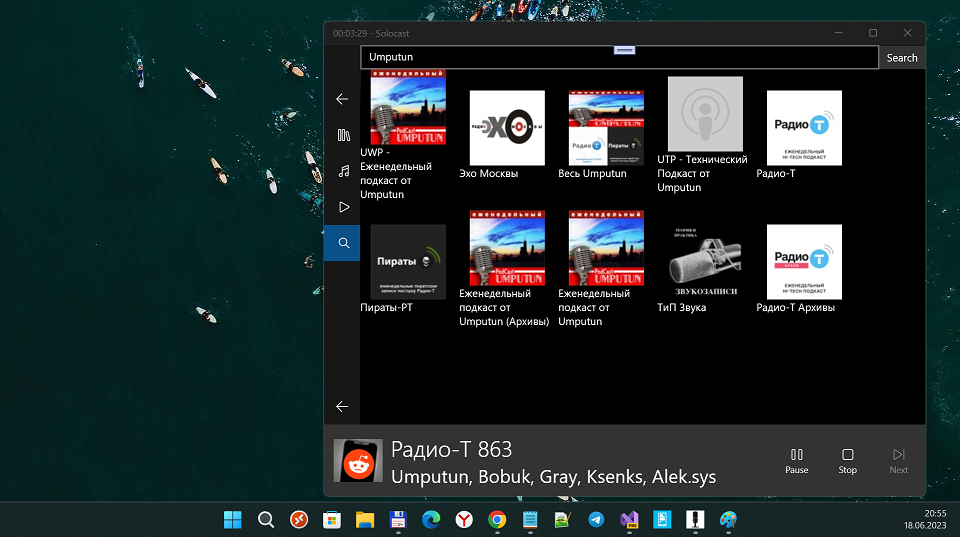Viewport: 960px width, 537px height.
Task: Click 'Umputun, Bobuk, Gray, Ksenks, Alek.sys' text
Action: [x=553, y=477]
